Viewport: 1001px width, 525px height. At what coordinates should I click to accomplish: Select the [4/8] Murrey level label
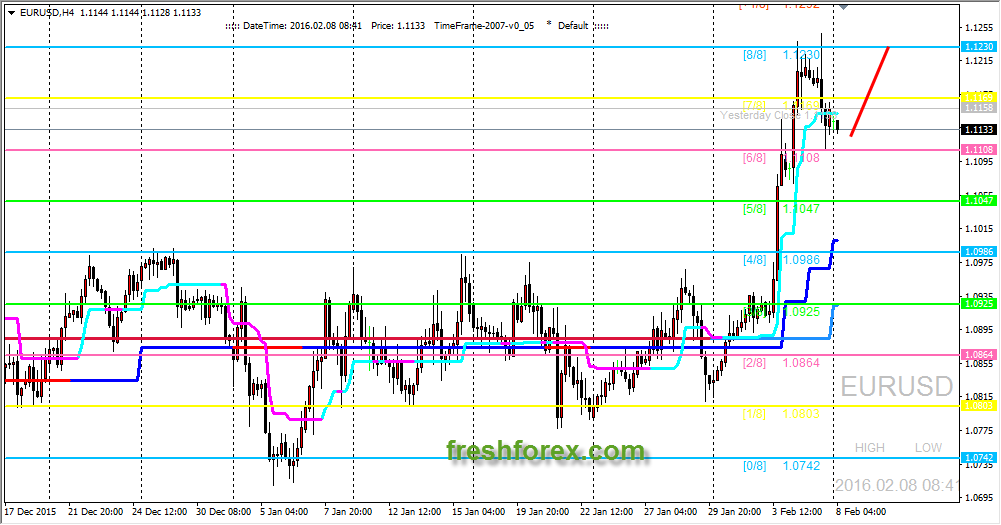point(754,259)
